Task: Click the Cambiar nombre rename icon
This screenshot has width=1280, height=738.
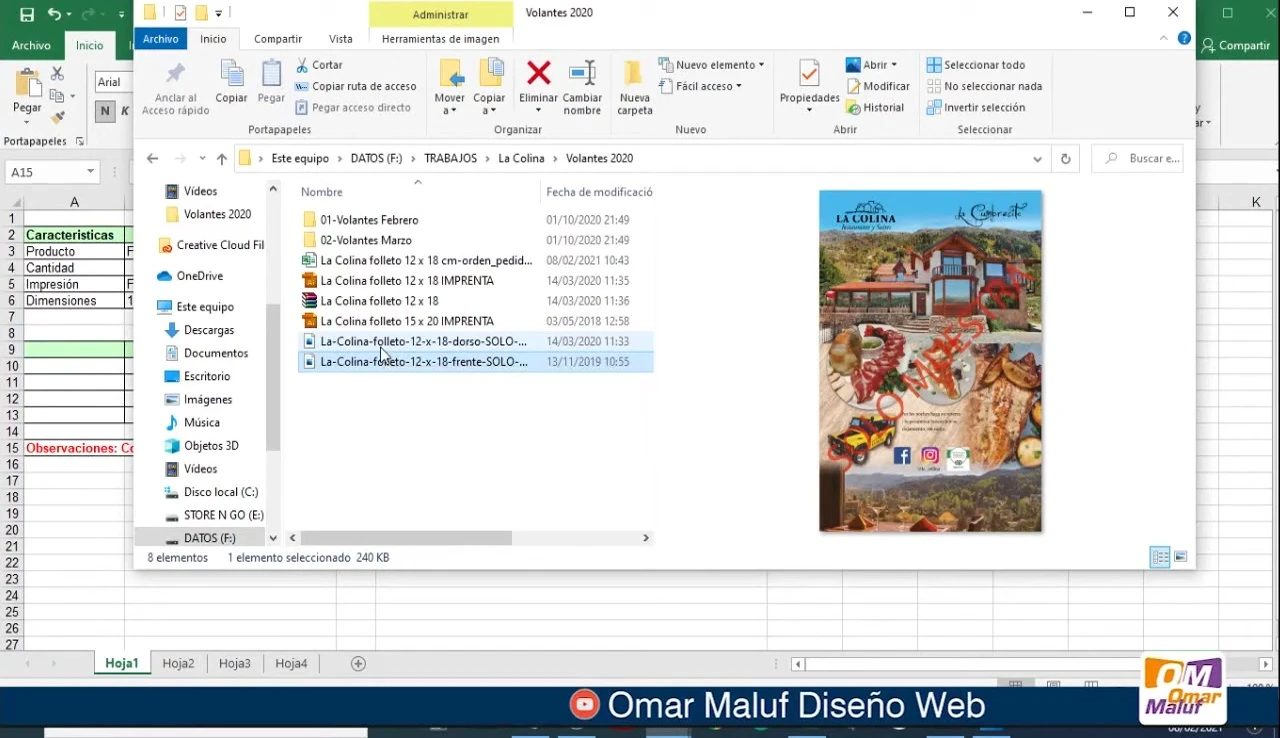Action: coord(582,74)
